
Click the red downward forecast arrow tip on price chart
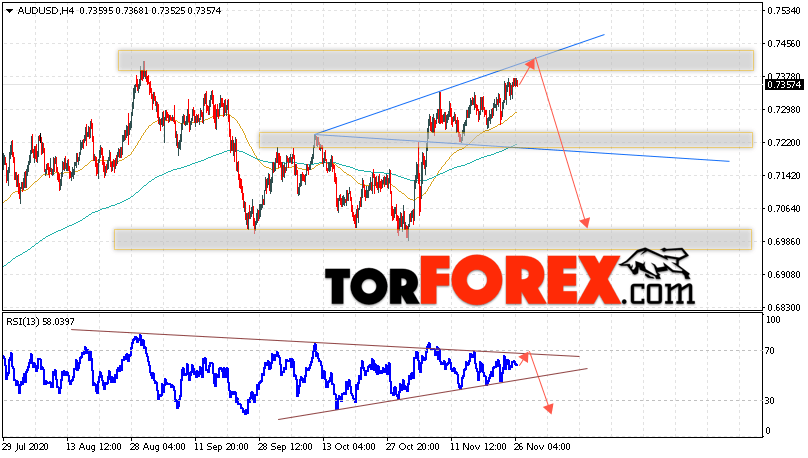[585, 223]
